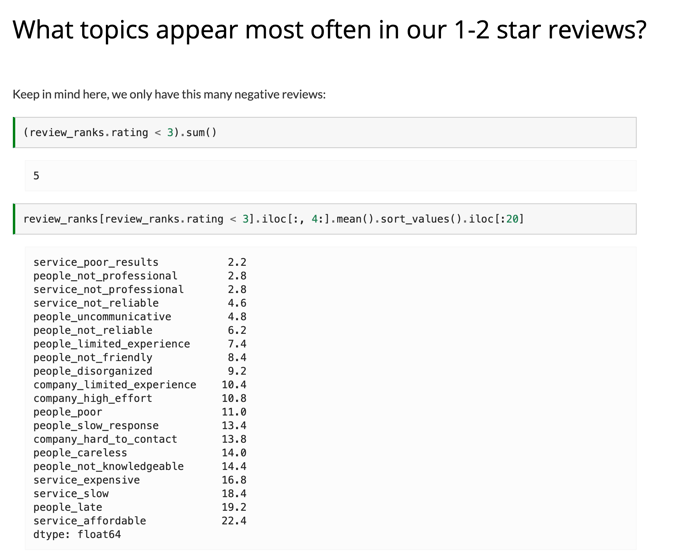The image size is (680, 554).
Task: Click the heading about 1-2 star reviews
Action: (329, 30)
